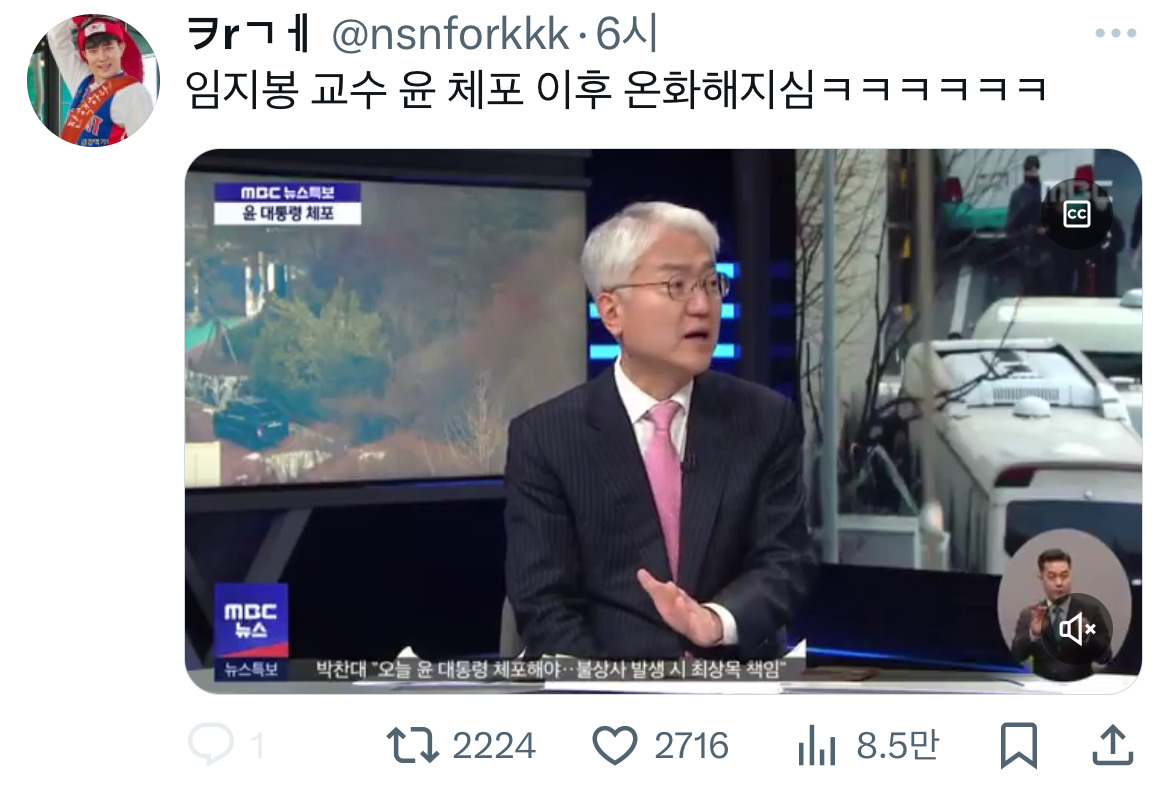Click the 2716 like count
The image size is (1170, 788).
[691, 746]
